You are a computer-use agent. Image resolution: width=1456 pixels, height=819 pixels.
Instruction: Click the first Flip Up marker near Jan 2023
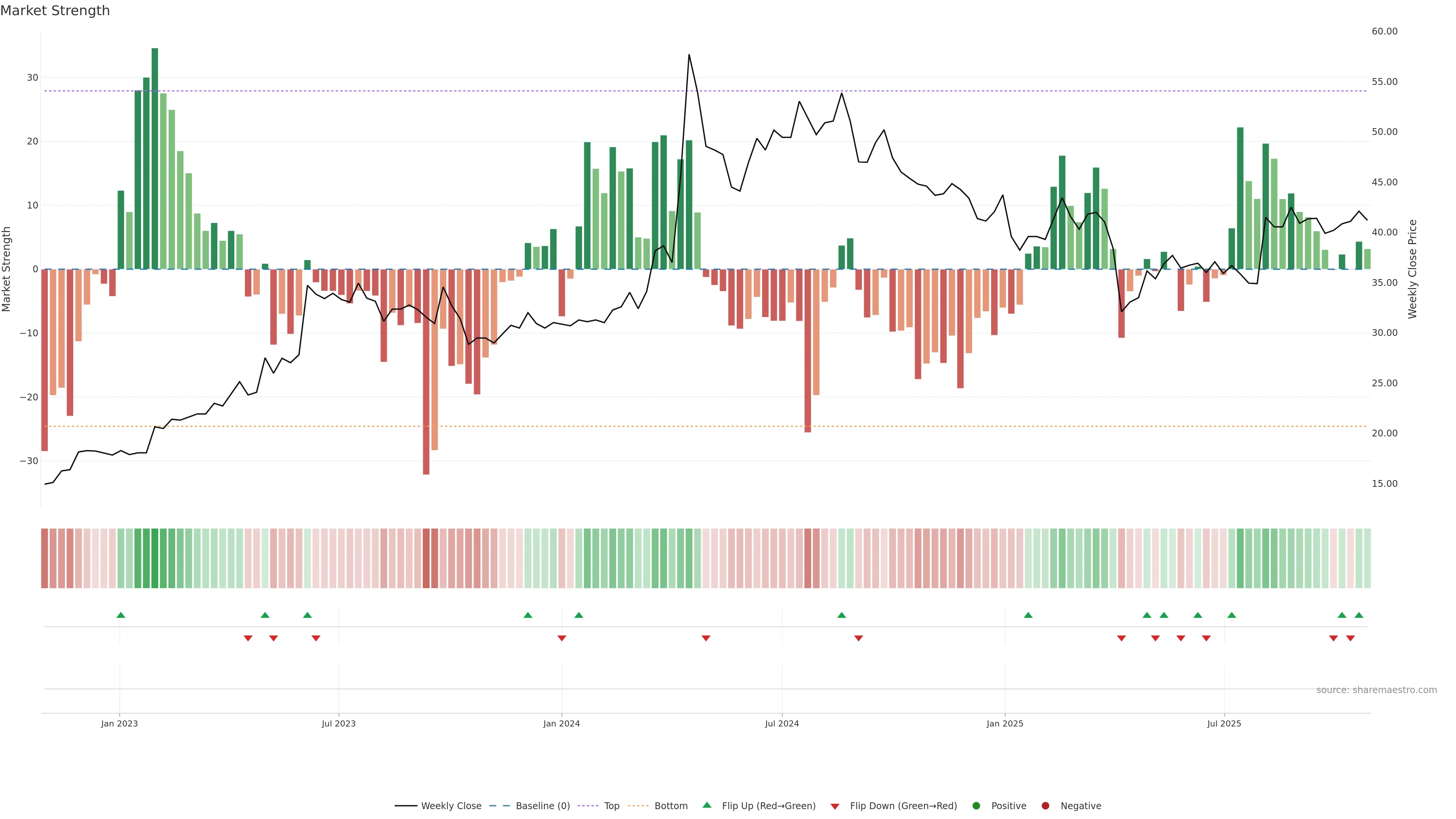click(121, 615)
